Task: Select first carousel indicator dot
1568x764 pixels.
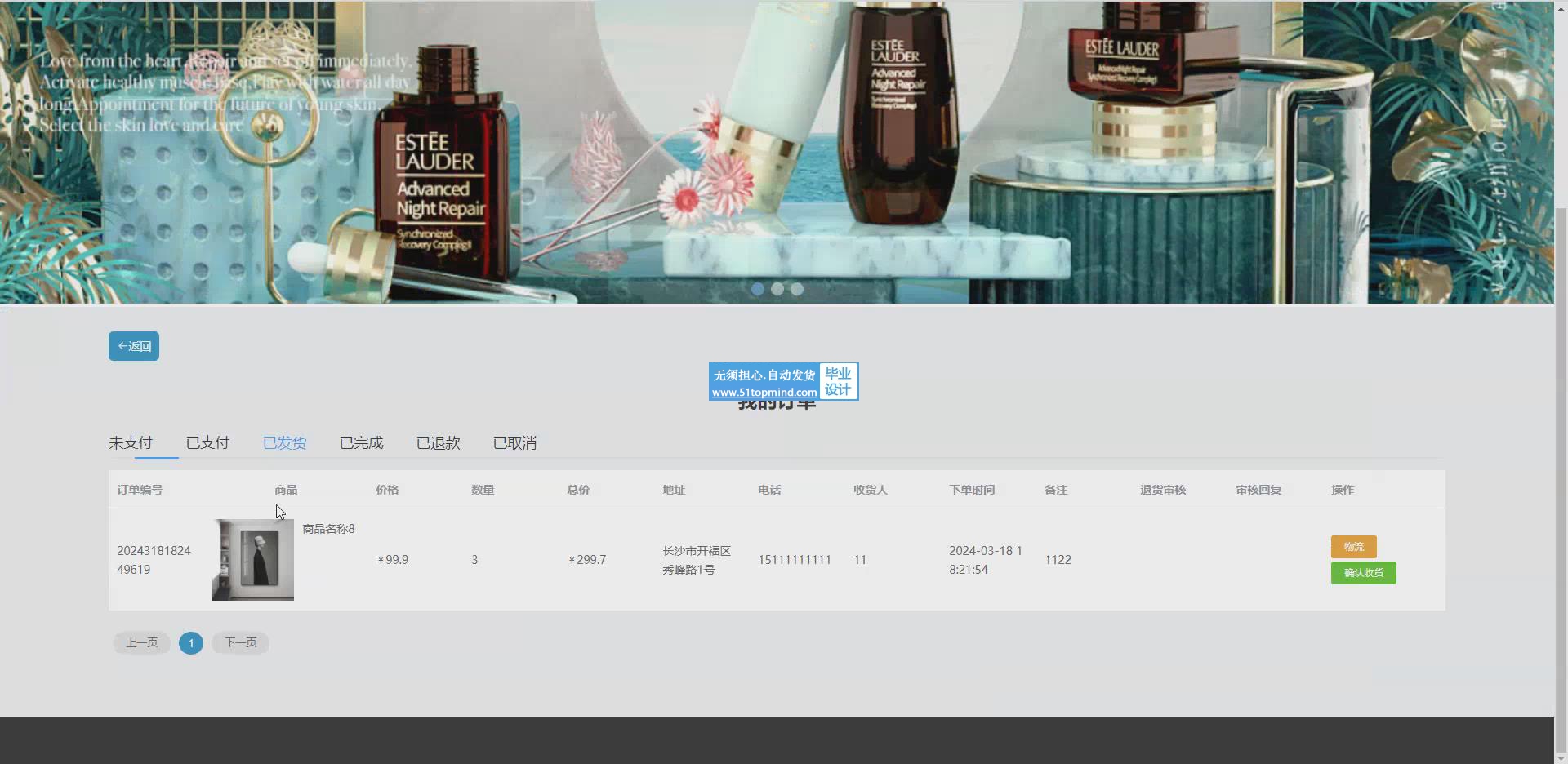Action: [758, 289]
